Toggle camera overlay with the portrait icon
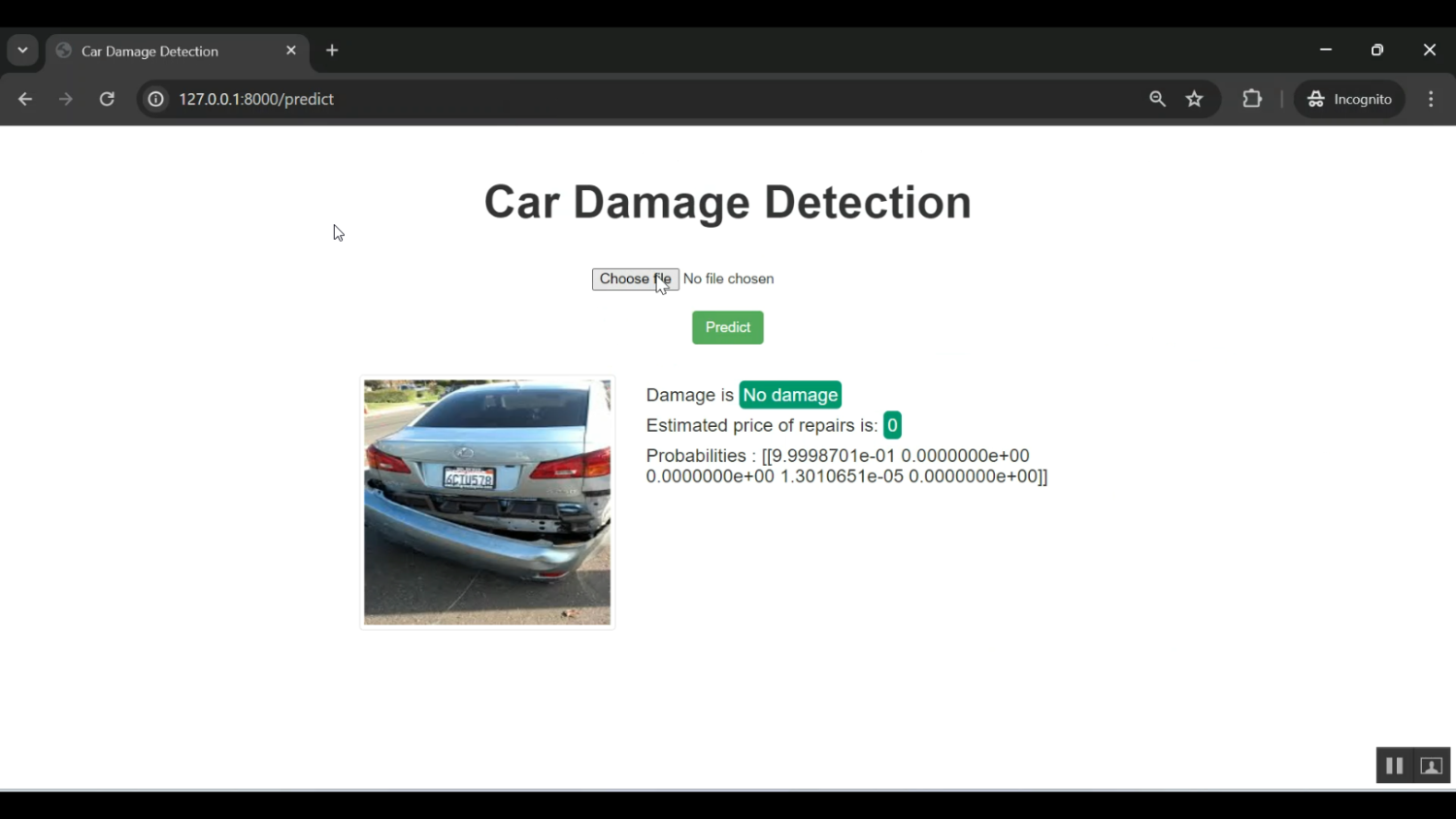The width and height of the screenshot is (1456, 819). click(1429, 765)
